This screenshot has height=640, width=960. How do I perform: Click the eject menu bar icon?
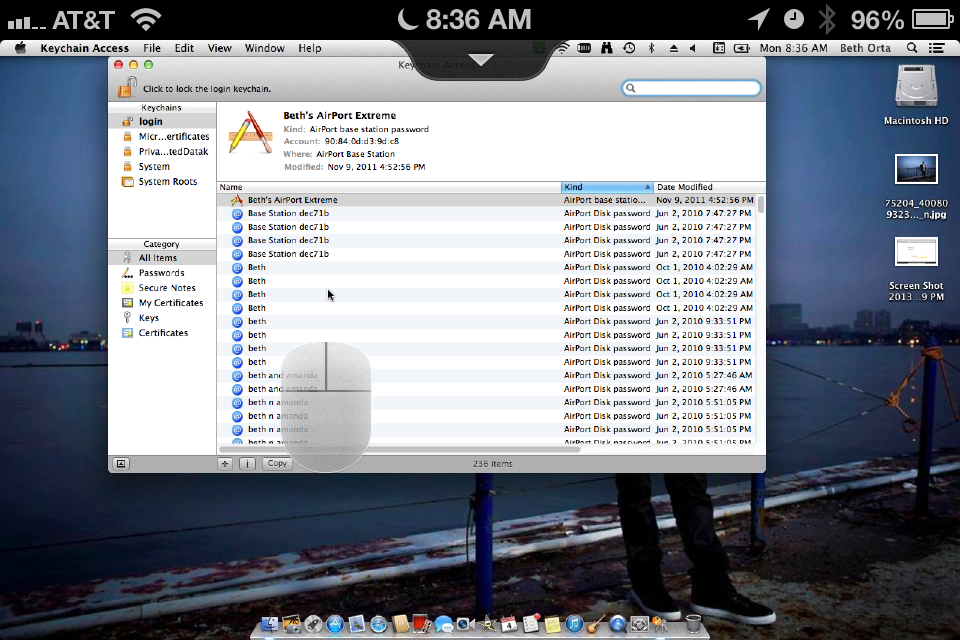point(673,48)
